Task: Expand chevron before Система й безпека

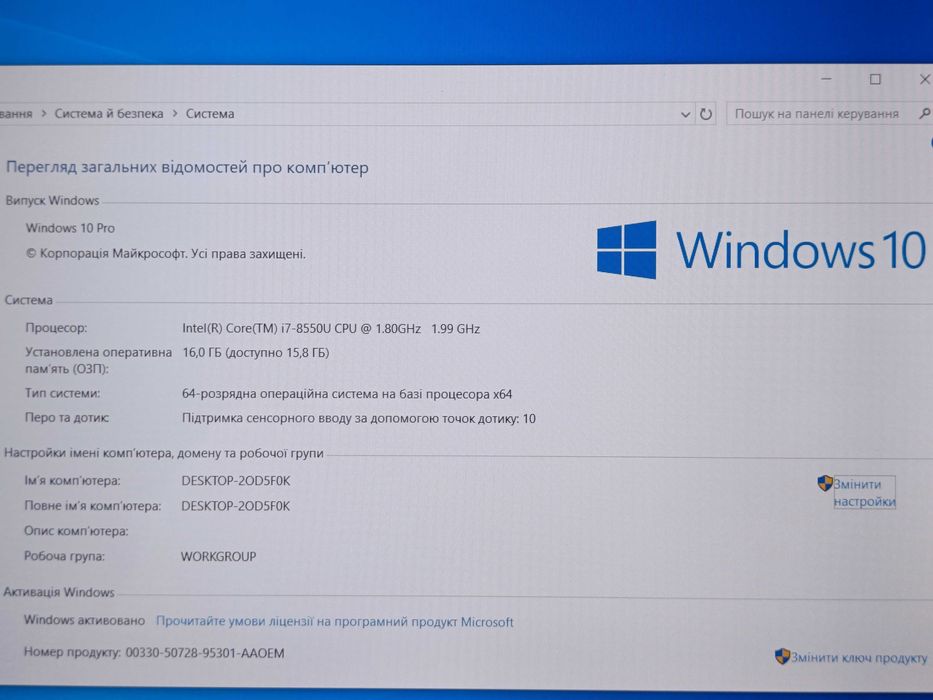Action: click(43, 113)
